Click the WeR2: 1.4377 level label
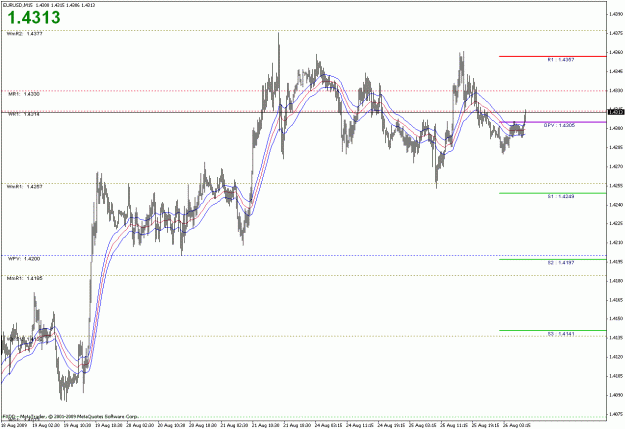 (25, 34)
